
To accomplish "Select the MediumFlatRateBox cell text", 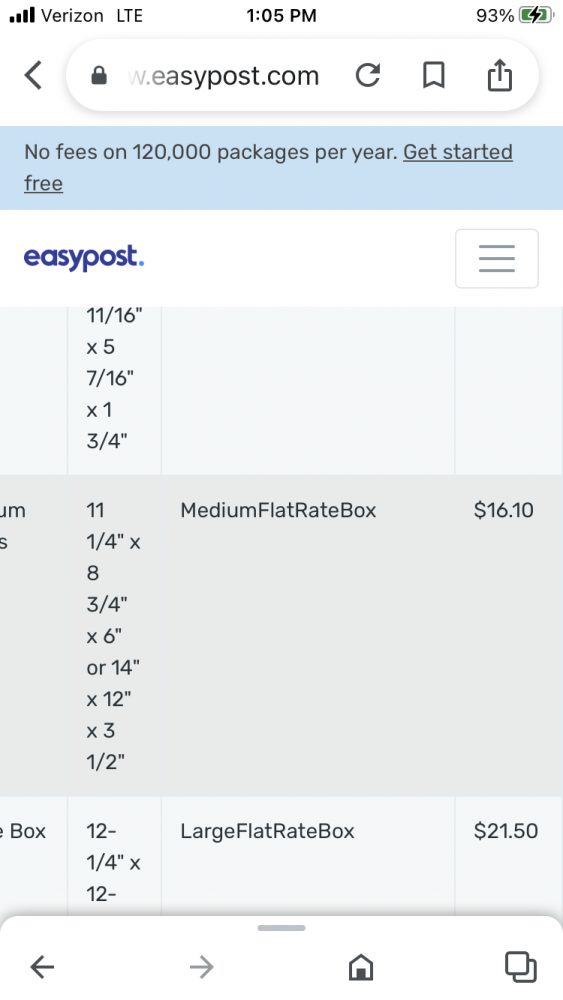I will click(x=278, y=510).
